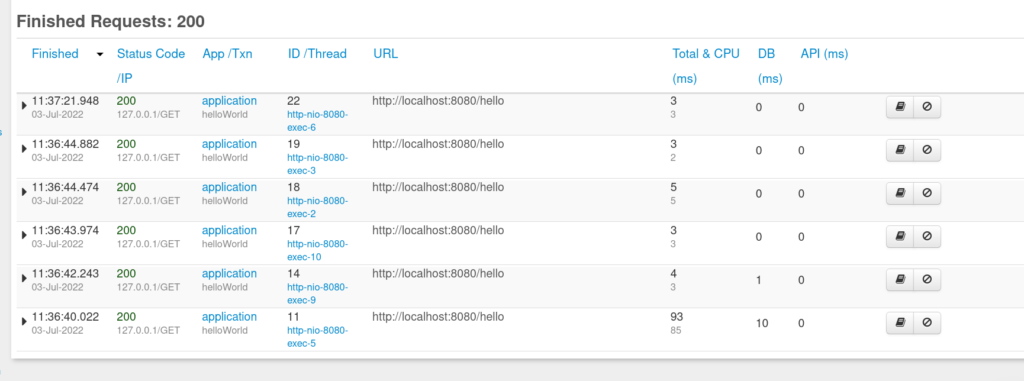Open thread http-nio-8080-exec-6 link
Viewport: 1024px width, 381px height.
click(x=317, y=121)
